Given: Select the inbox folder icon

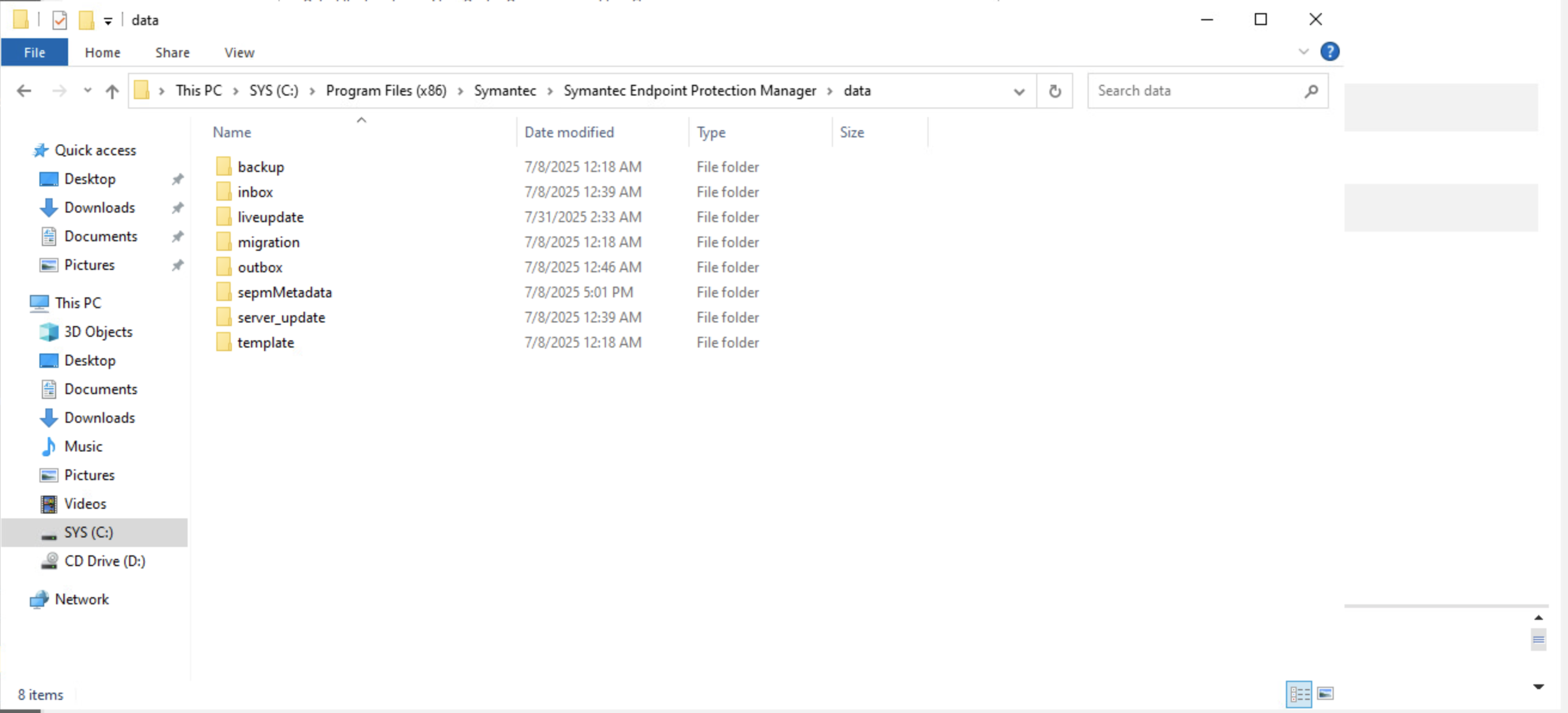Looking at the screenshot, I should 223,192.
